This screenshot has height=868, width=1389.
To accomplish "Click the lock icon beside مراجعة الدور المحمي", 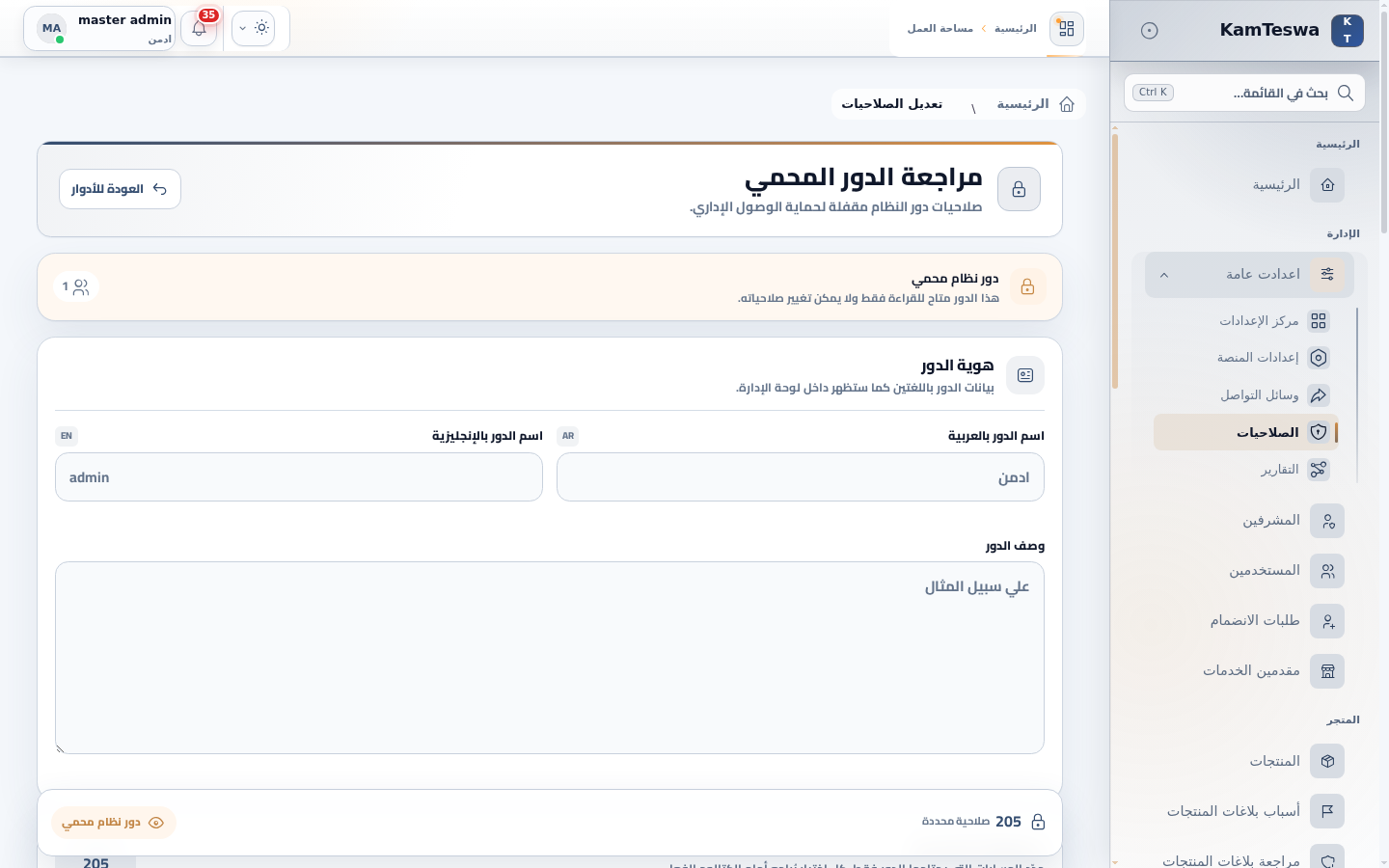I will pos(1019,189).
